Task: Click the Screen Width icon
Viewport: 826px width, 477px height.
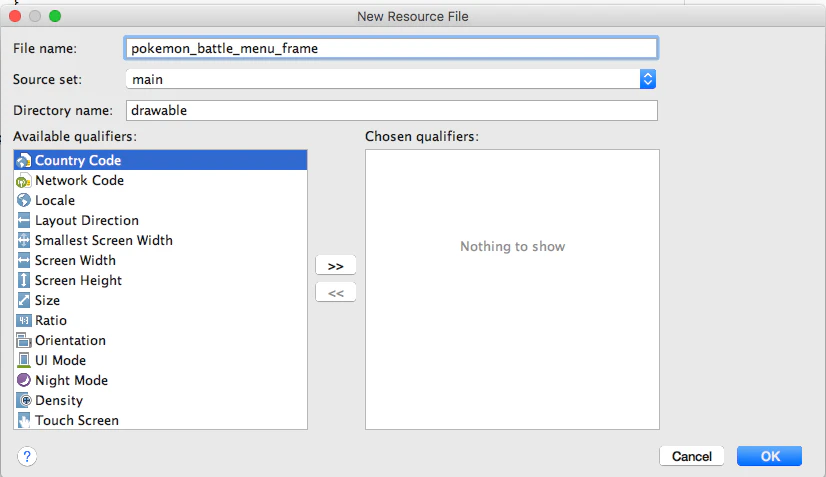Action: coord(24,260)
